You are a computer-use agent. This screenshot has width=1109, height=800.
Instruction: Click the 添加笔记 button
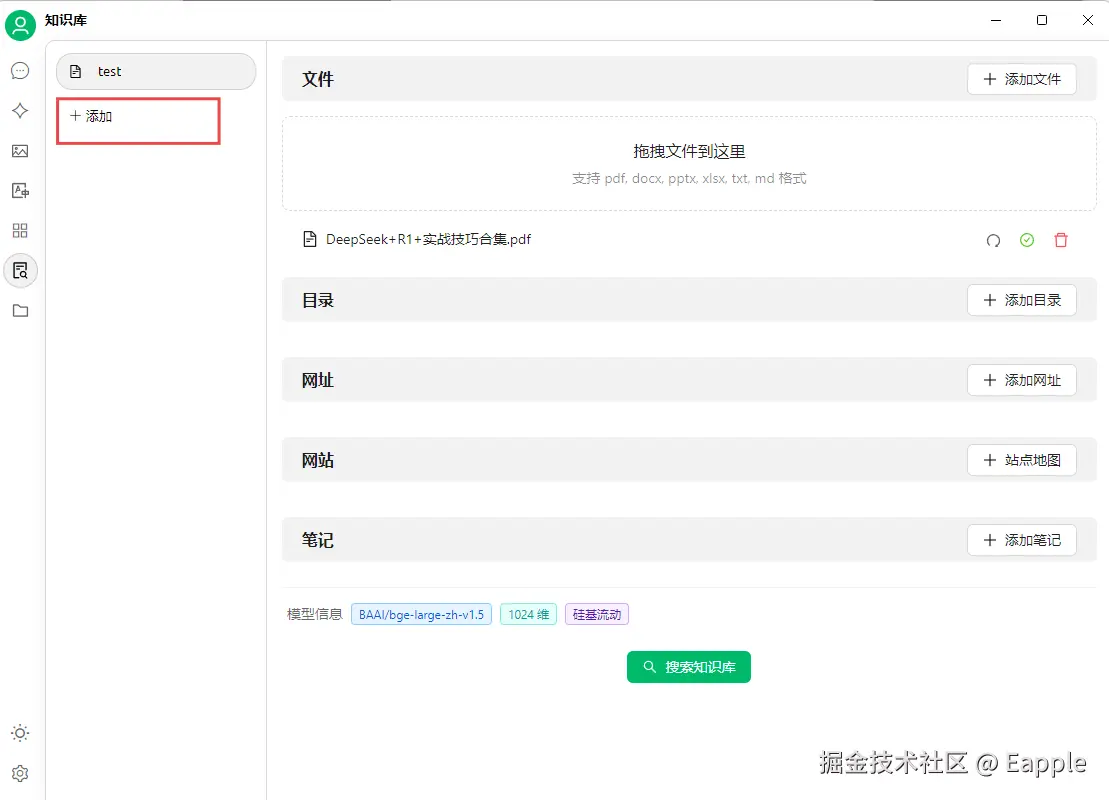[1021, 540]
